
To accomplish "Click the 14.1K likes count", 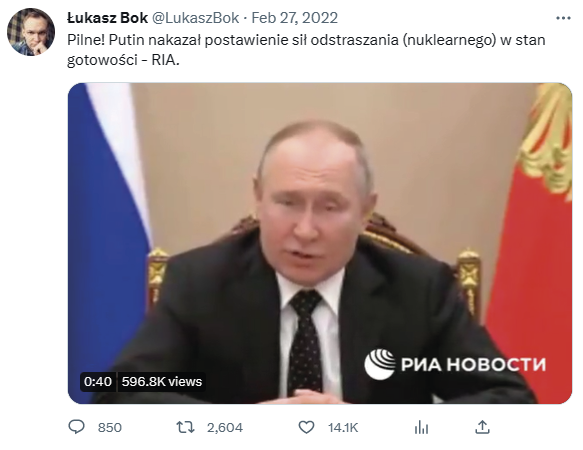I will click(x=343, y=428).
